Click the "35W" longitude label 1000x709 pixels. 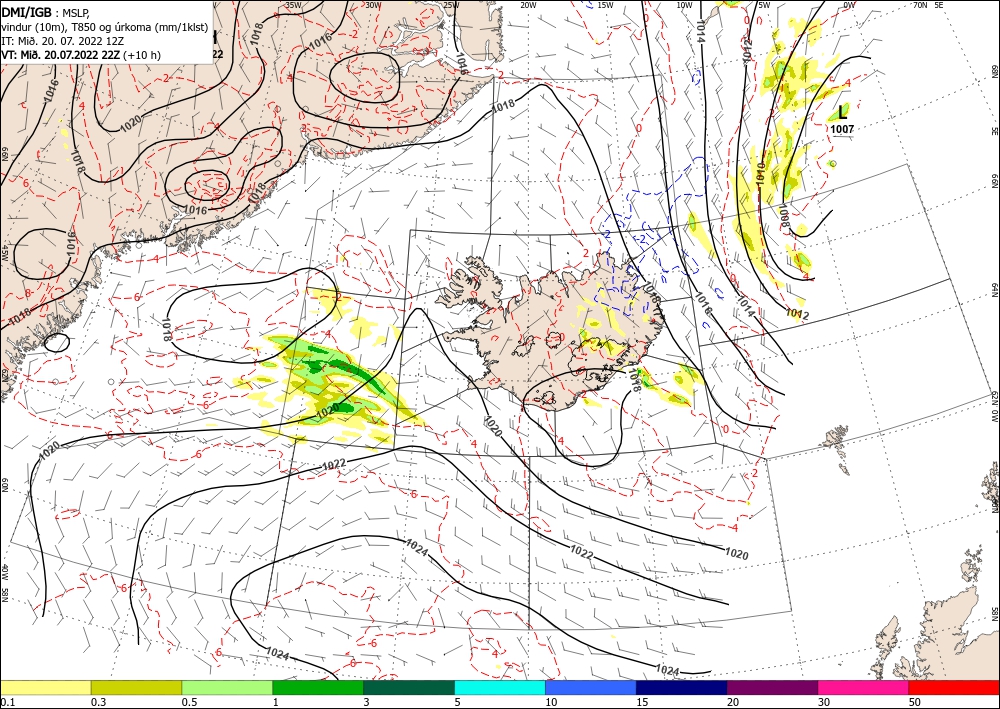tap(293, 5)
